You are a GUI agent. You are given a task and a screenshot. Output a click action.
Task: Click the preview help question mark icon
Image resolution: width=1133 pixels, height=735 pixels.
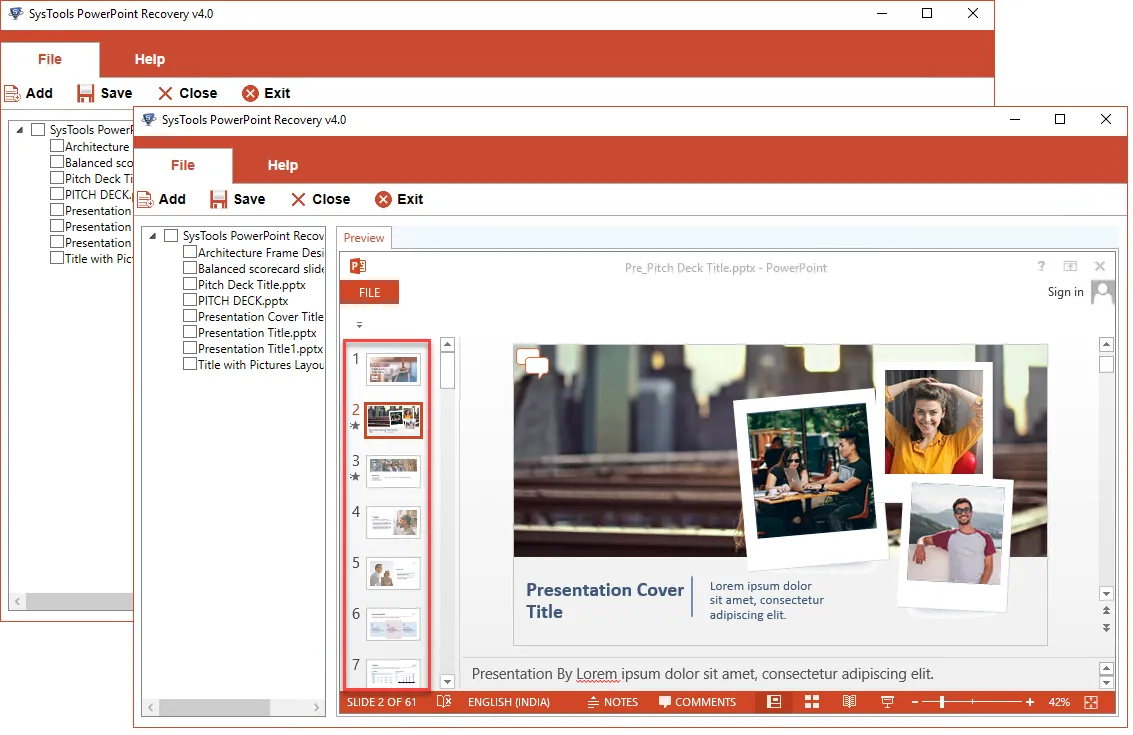(x=1041, y=266)
